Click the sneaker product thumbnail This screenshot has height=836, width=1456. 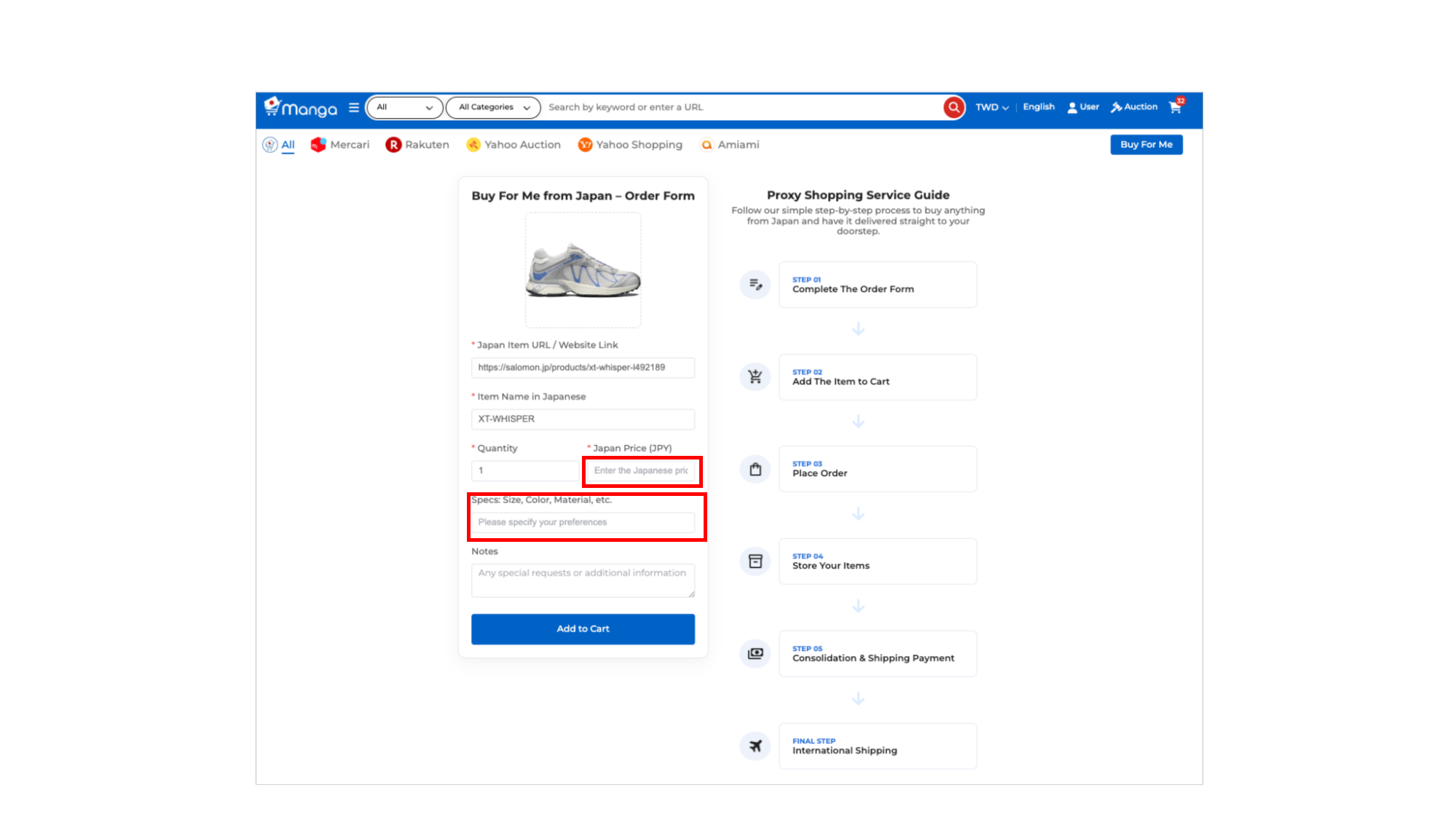[583, 270]
